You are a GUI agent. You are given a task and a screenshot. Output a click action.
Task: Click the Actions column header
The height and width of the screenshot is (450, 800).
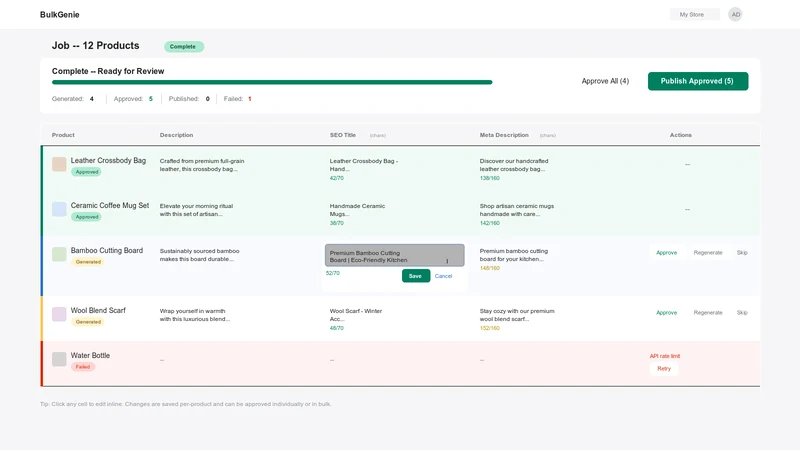681,135
